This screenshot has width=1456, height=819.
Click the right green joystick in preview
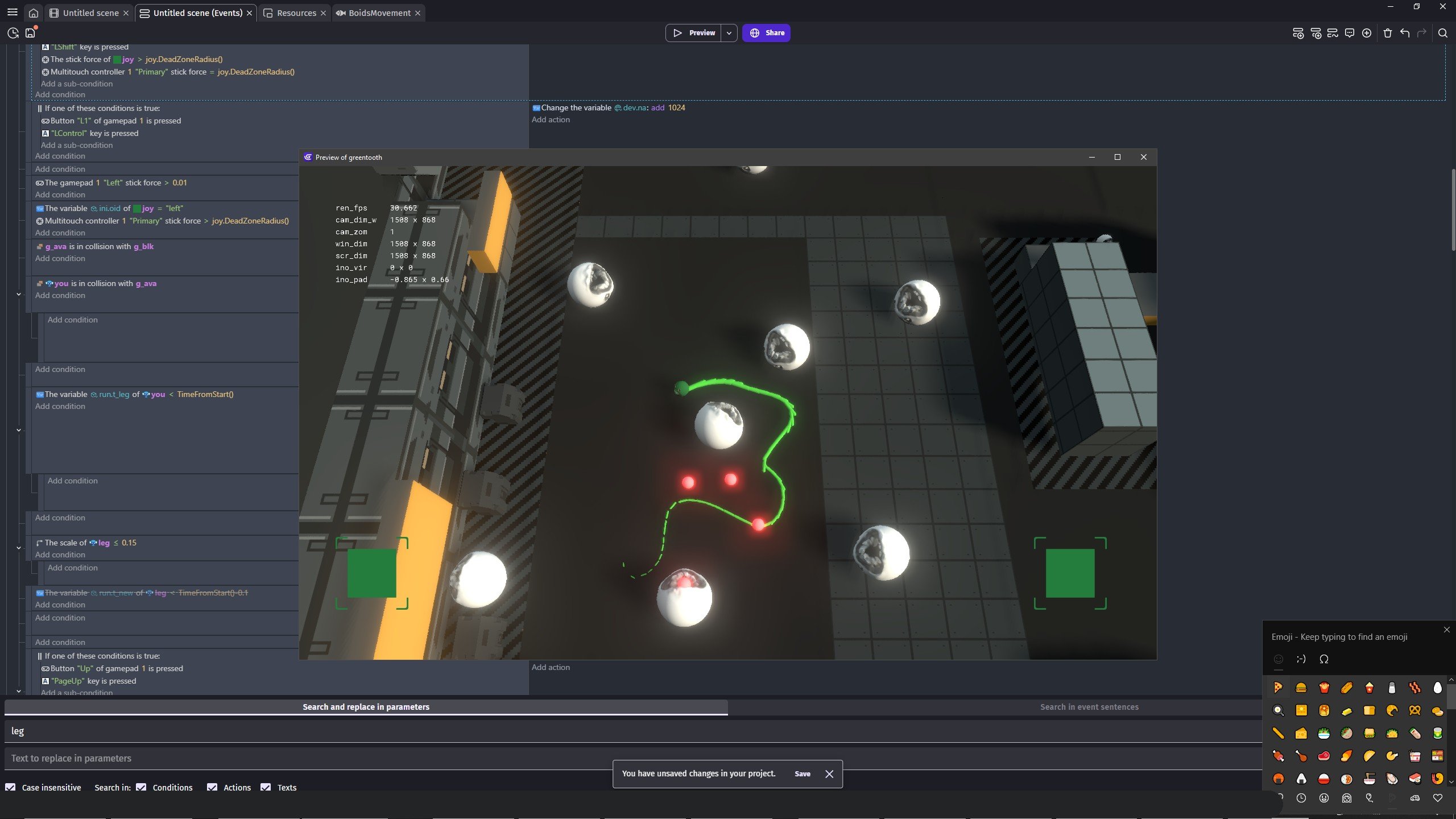coord(1070,573)
